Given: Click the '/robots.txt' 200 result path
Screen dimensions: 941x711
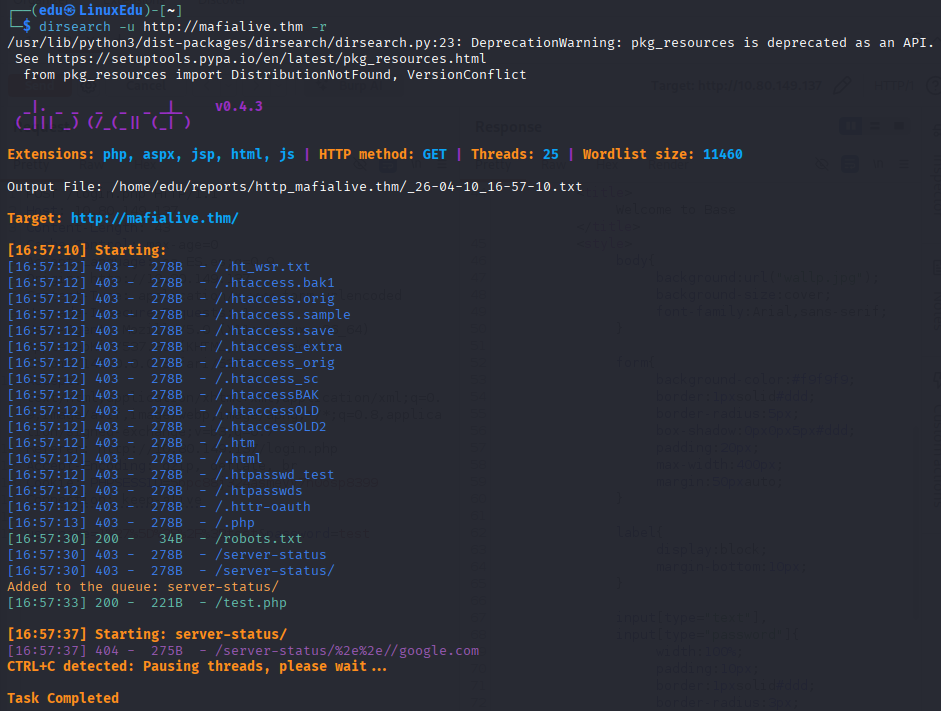Looking at the screenshot, I should 259,539.
